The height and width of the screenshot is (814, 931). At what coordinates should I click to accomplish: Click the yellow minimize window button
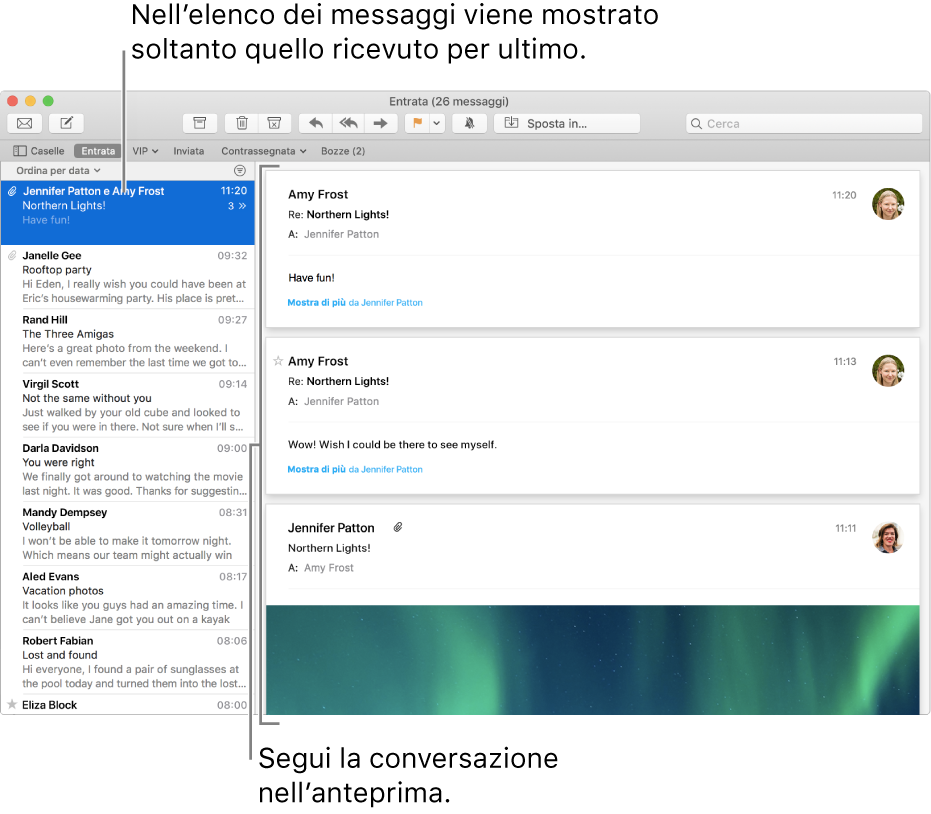pos(30,101)
